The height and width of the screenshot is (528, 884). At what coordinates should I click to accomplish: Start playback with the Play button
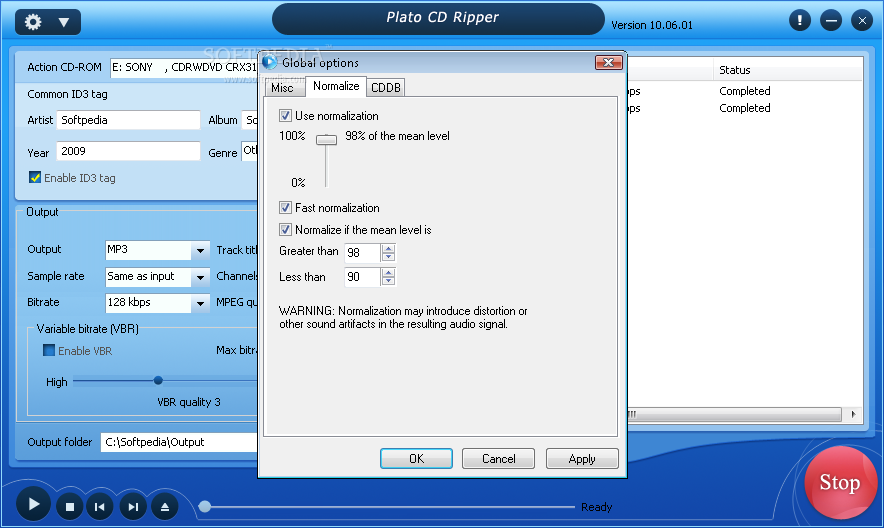33,504
